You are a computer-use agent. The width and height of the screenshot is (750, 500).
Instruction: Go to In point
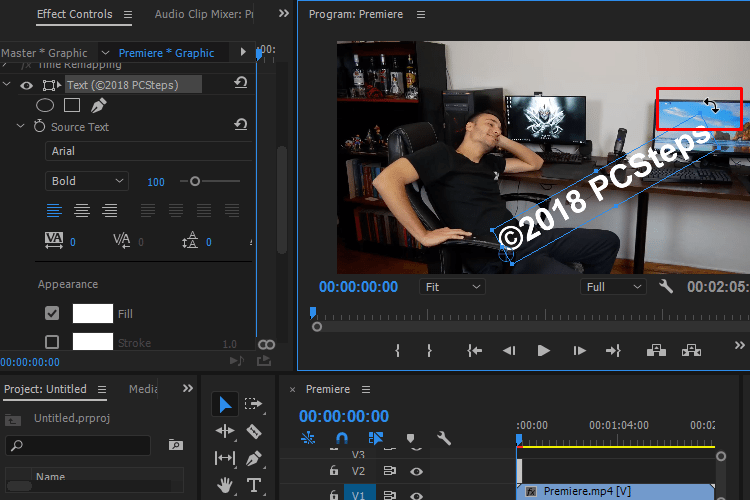[x=474, y=351]
